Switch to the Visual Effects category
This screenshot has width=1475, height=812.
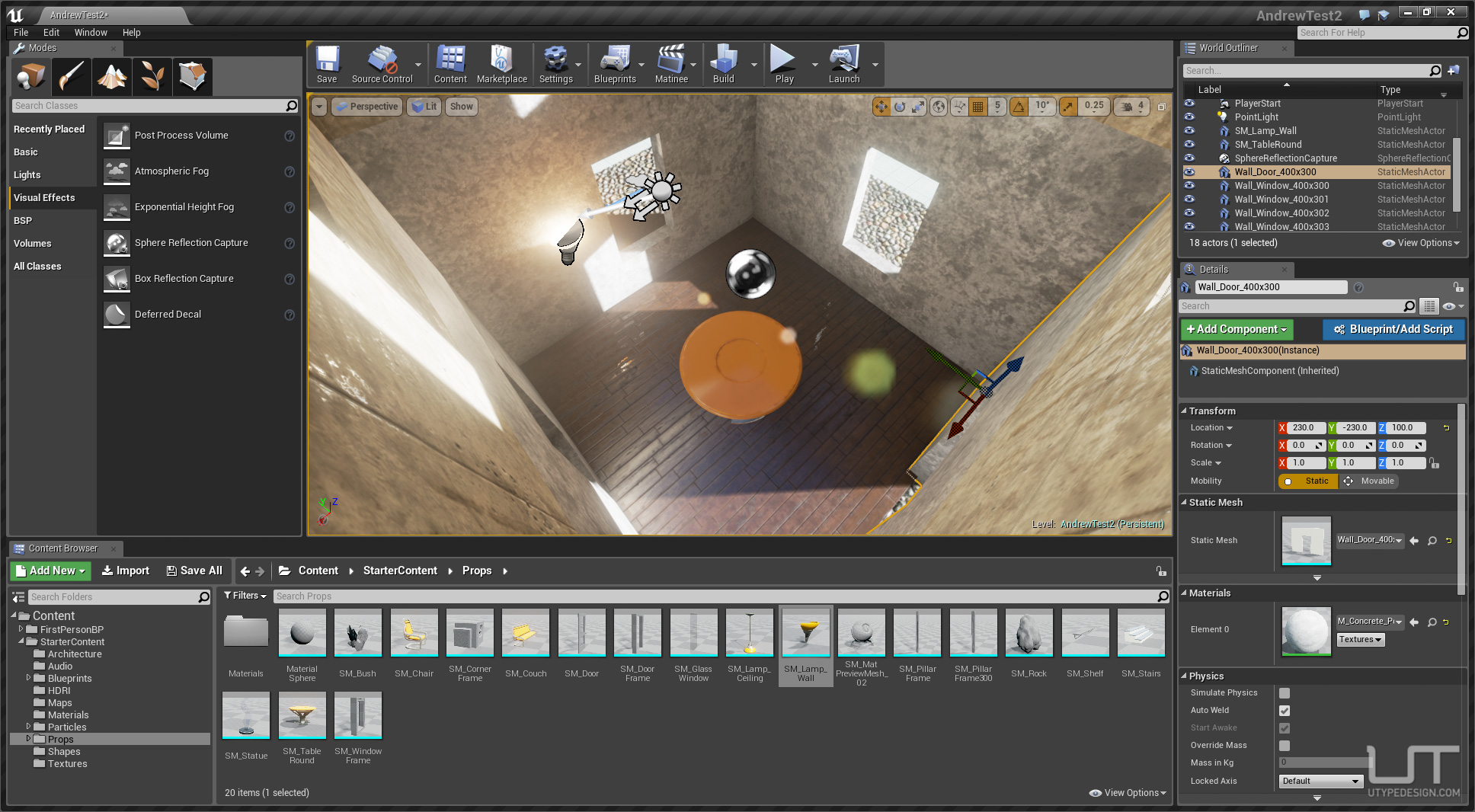tap(44, 198)
